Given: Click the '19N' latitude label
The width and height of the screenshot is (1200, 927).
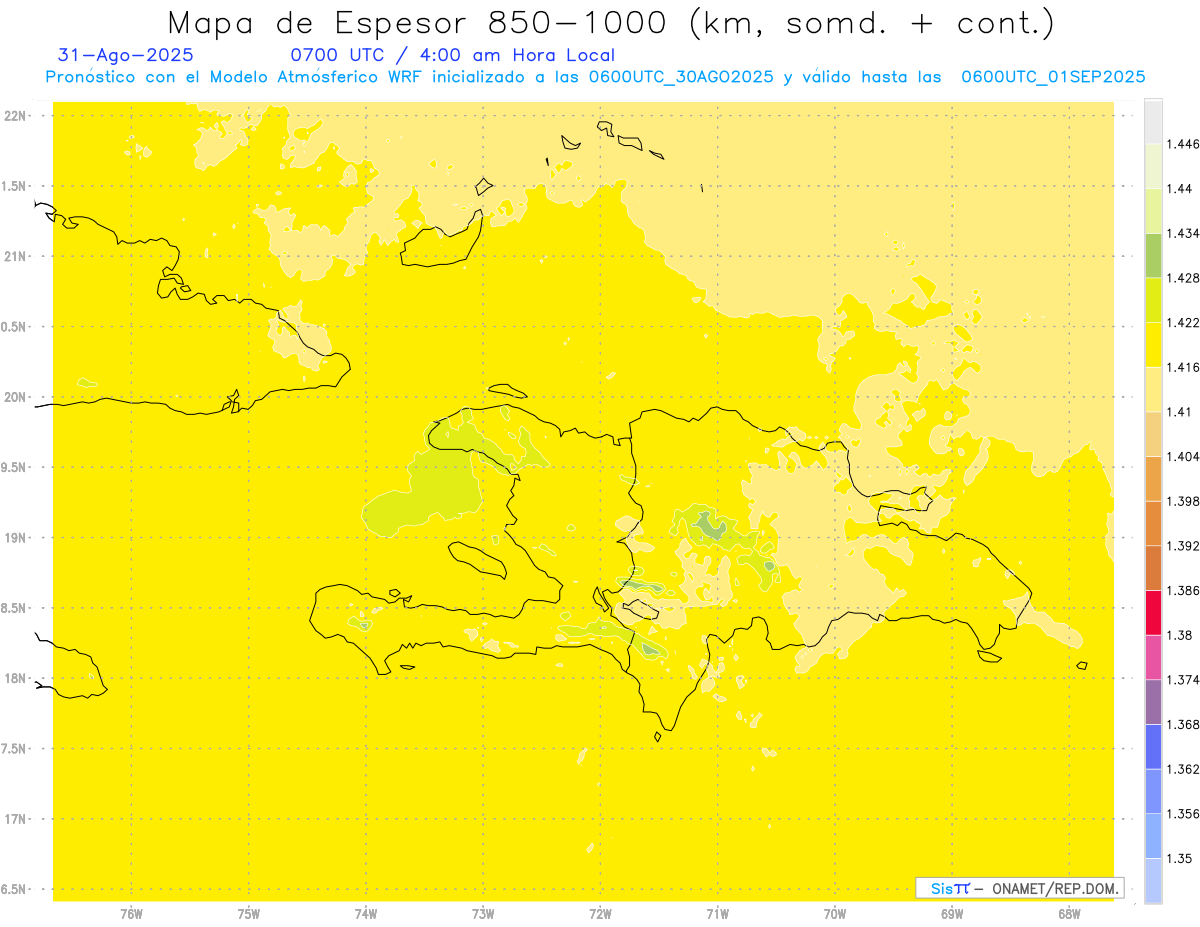Looking at the screenshot, I should 16,537.
